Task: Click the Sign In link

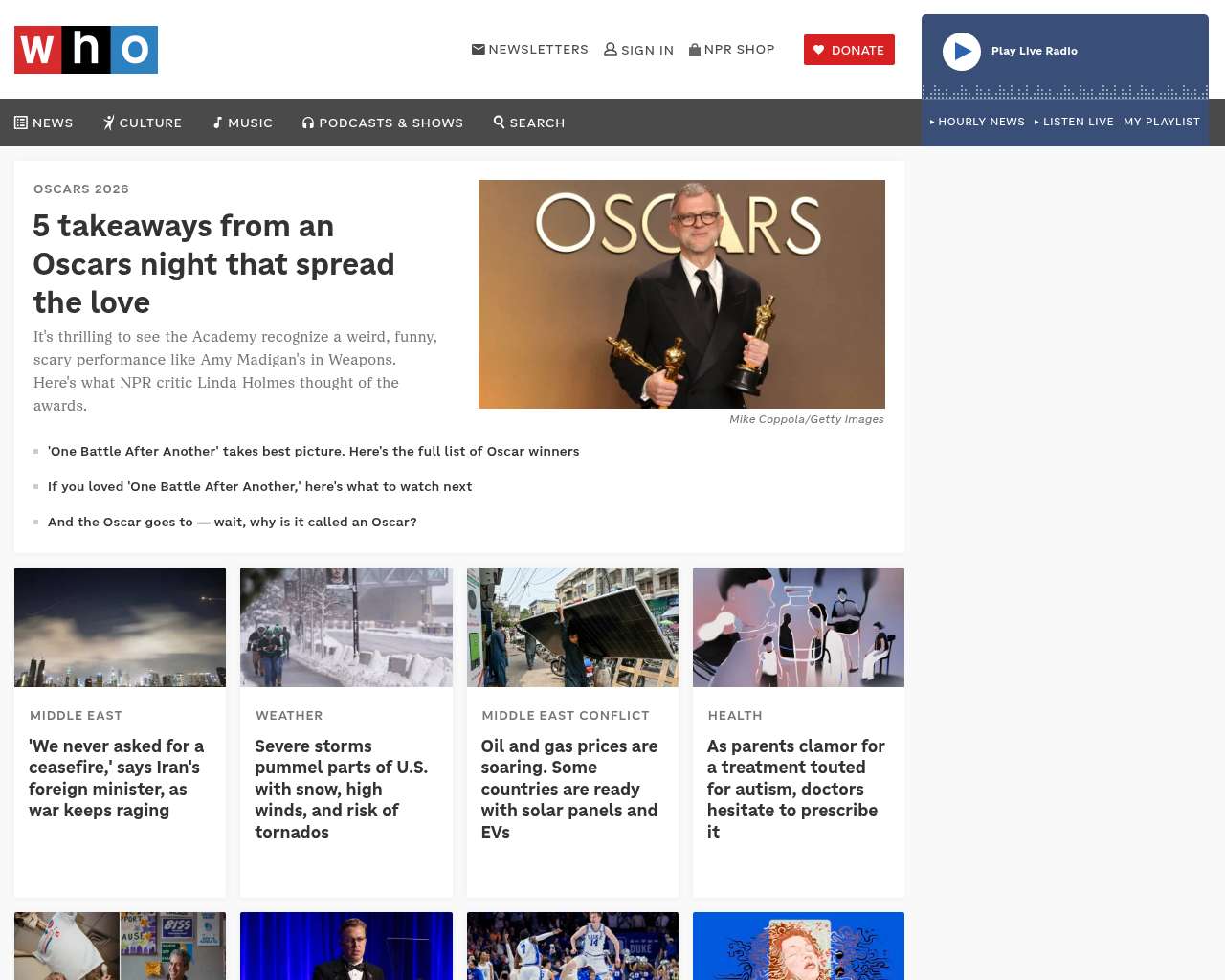Action: click(639, 50)
